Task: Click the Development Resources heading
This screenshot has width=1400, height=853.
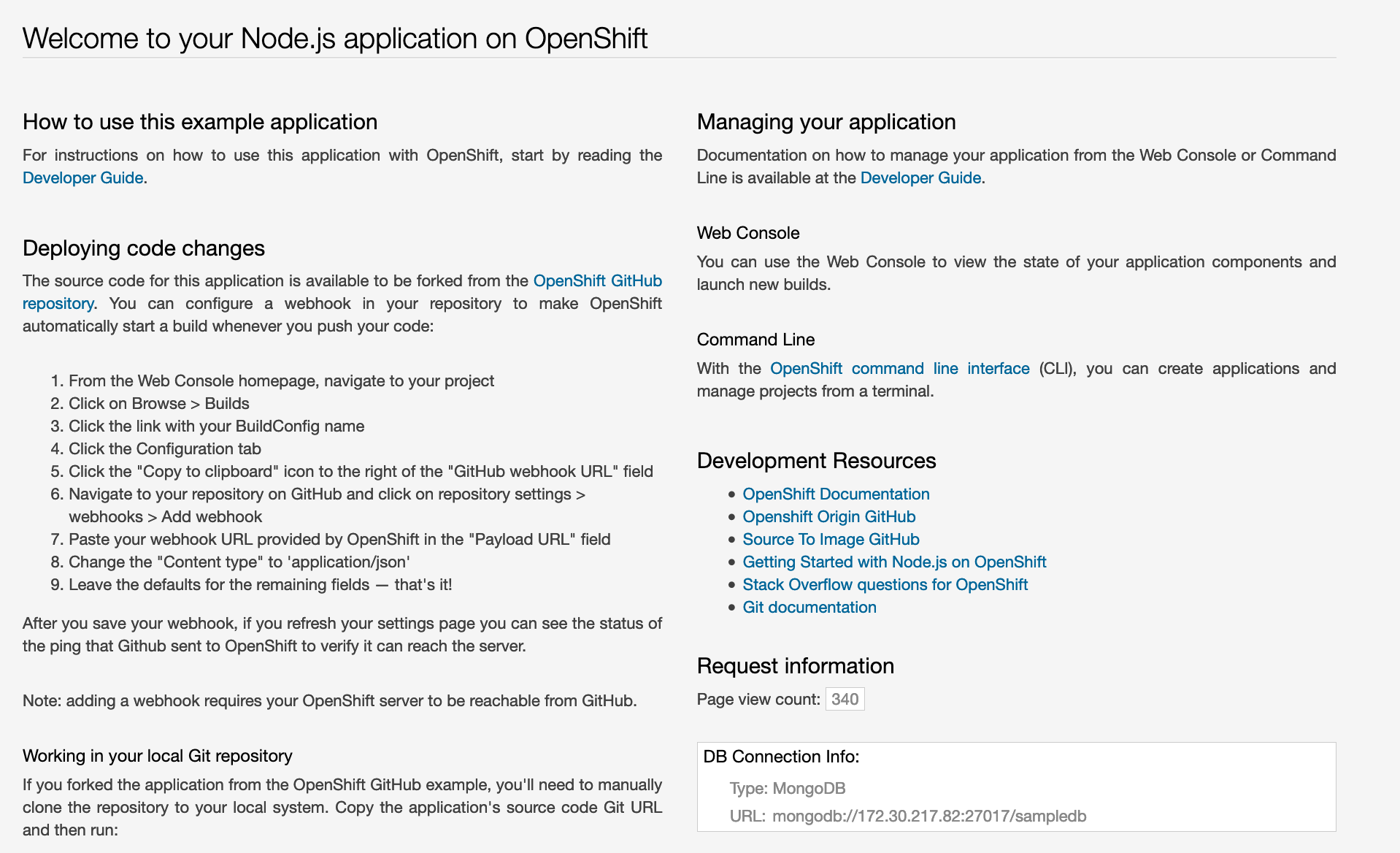Action: (x=816, y=460)
